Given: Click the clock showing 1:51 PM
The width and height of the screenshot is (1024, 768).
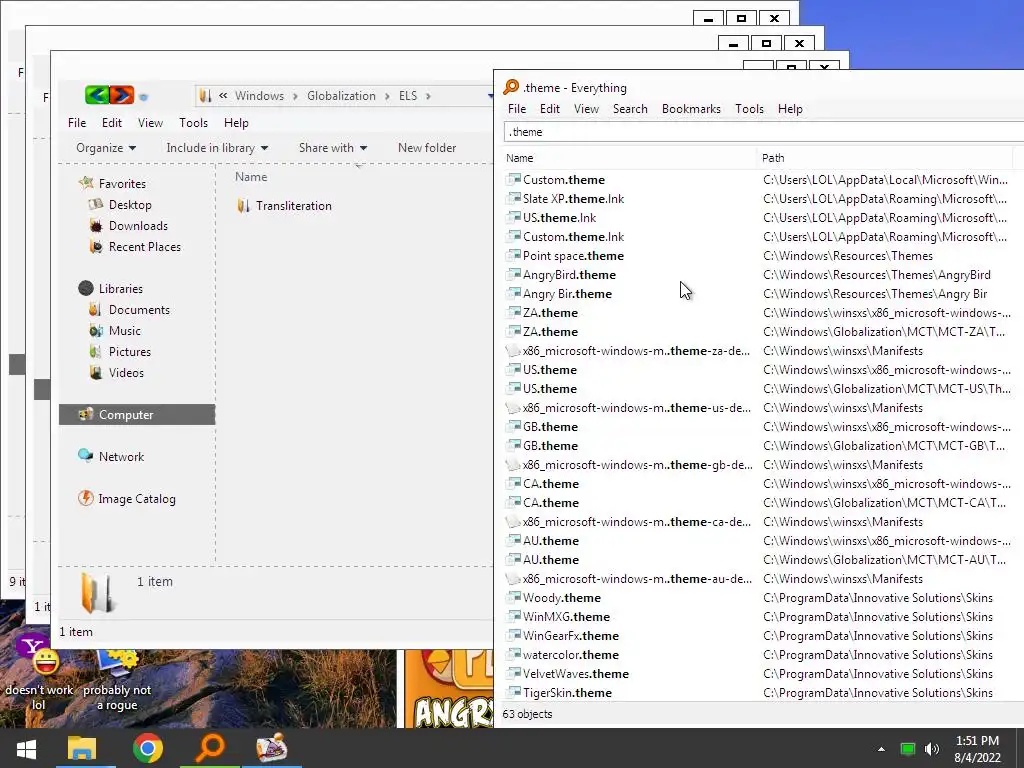Looking at the screenshot, I should click(977, 741).
